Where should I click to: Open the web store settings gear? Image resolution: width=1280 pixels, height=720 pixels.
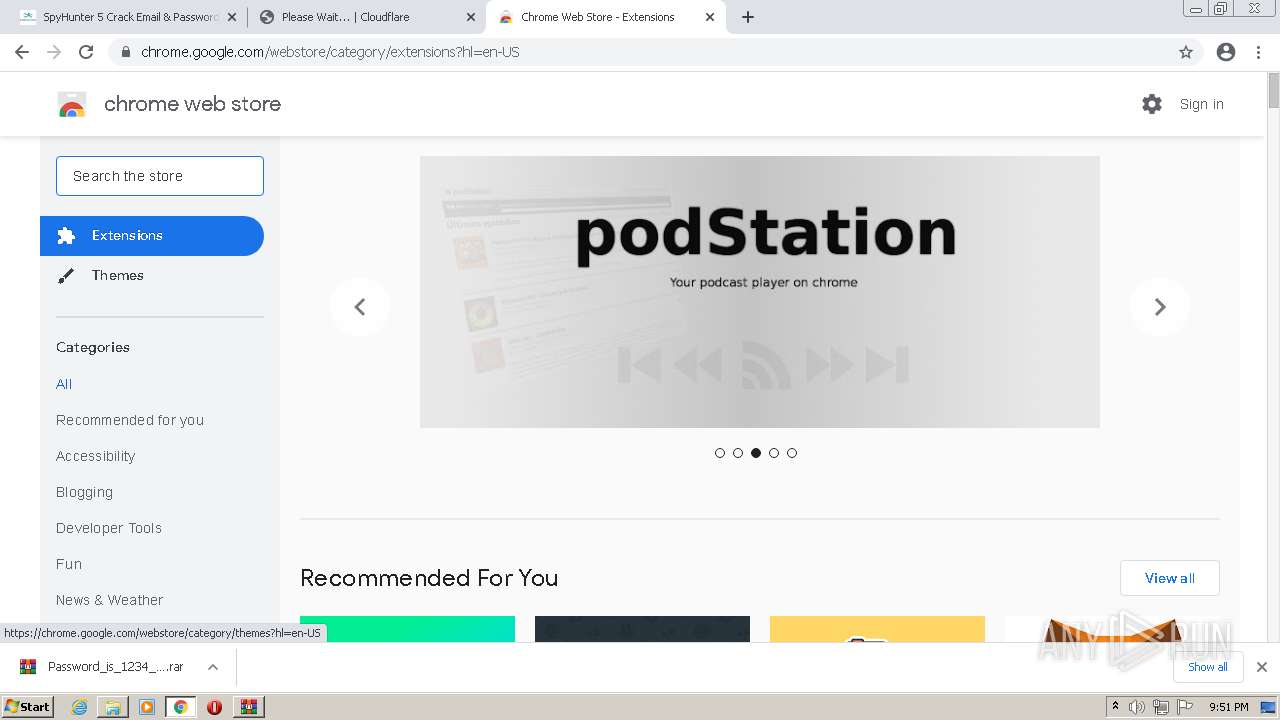click(x=1152, y=104)
